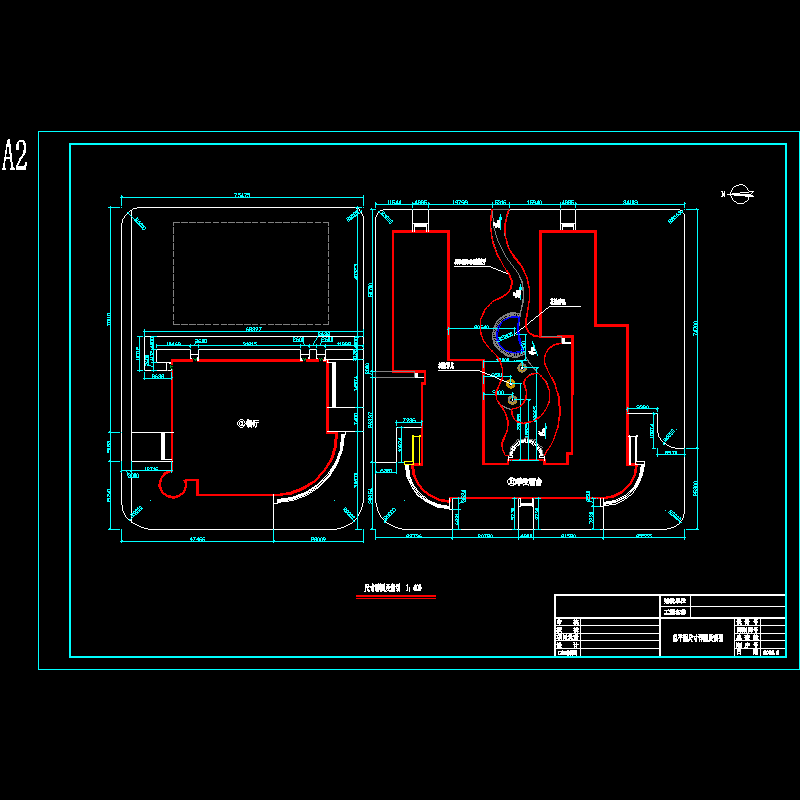The image size is (800, 800).
Task: Click the small red circle on left building
Action: pos(178,486)
